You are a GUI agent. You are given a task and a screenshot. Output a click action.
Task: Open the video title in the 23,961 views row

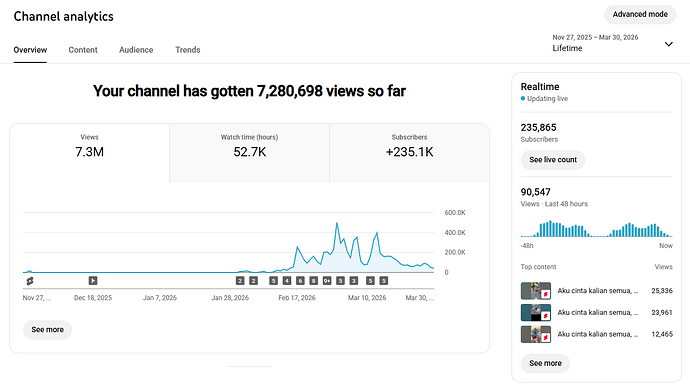598,312
